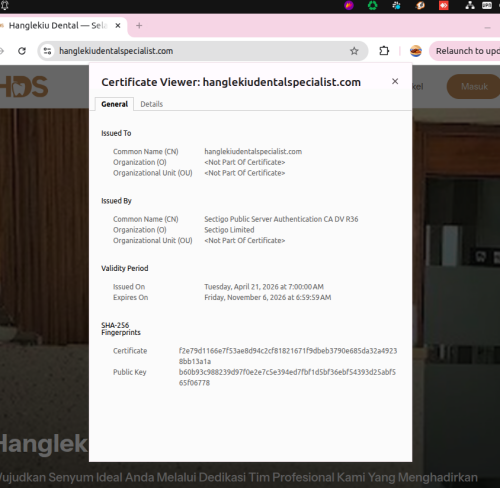500x488 pixels.
Task: Open the Extensions puzzle icon
Action: [x=384, y=51]
